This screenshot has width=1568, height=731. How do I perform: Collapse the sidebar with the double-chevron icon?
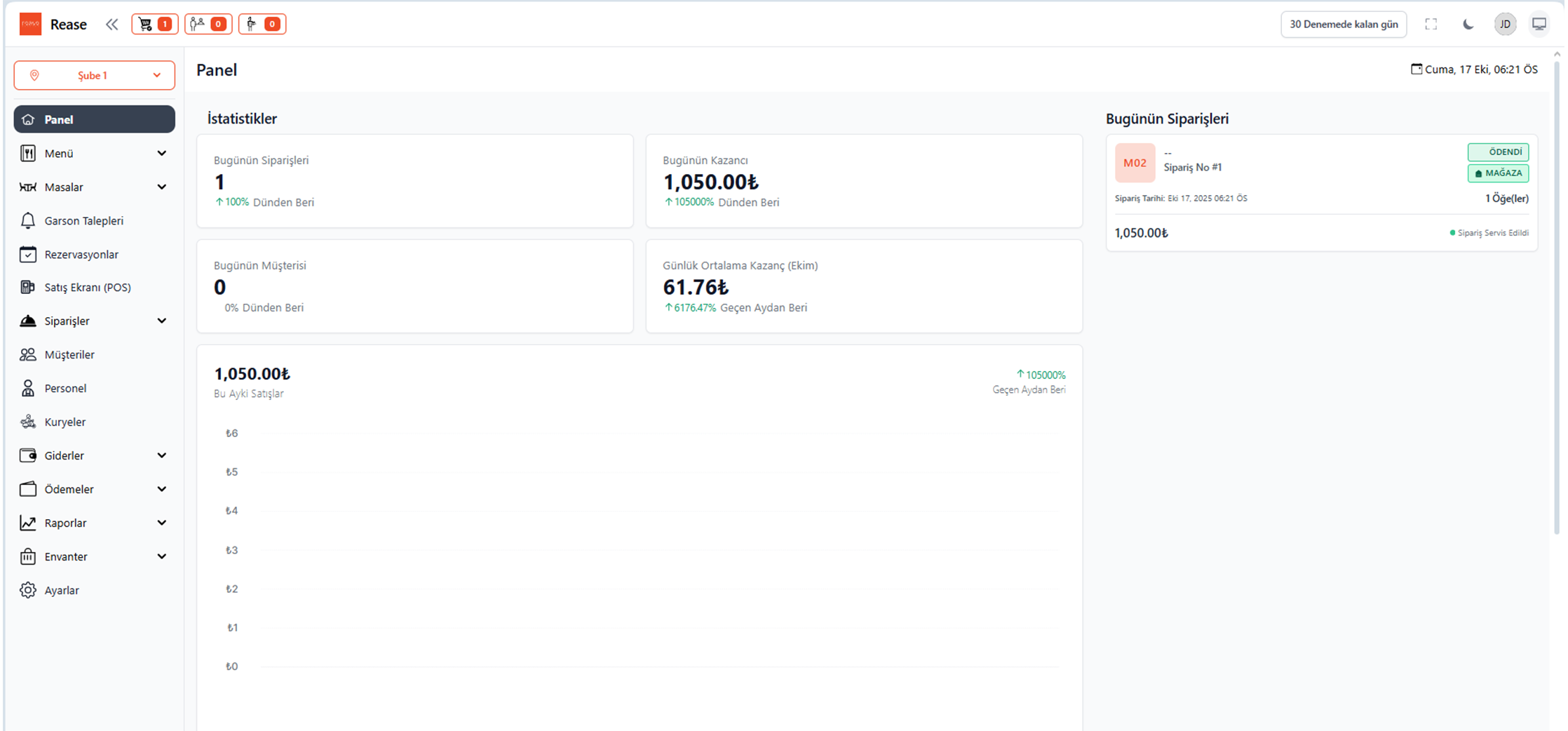tap(111, 25)
